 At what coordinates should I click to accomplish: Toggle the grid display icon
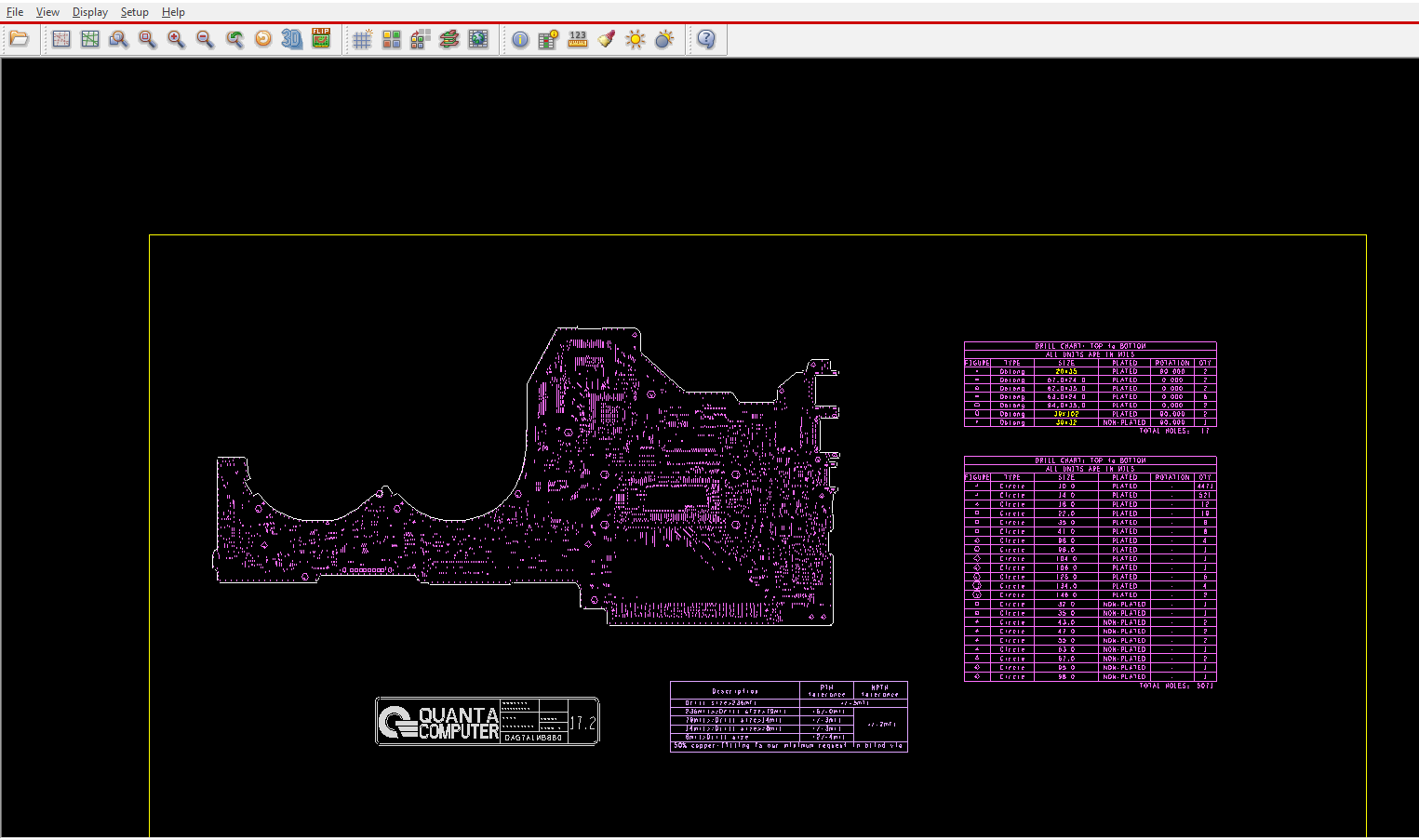click(x=362, y=39)
